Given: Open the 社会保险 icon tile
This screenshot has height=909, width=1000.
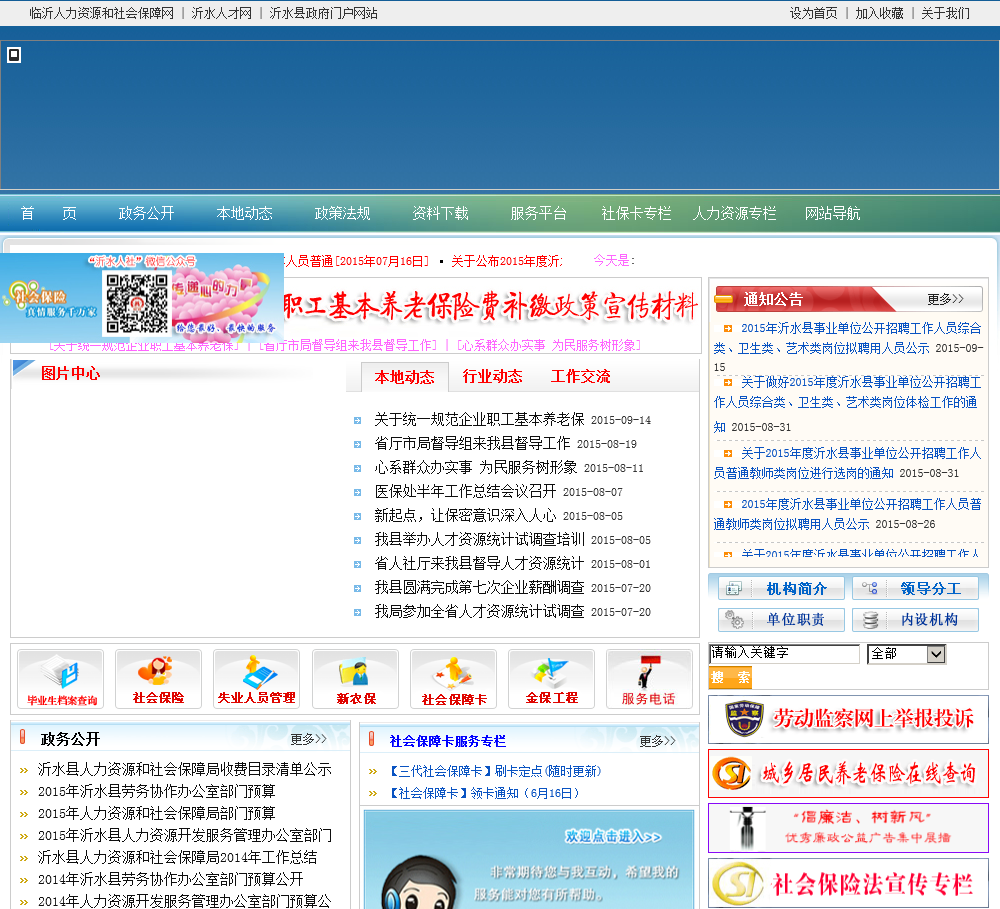Looking at the screenshot, I should (x=158, y=679).
